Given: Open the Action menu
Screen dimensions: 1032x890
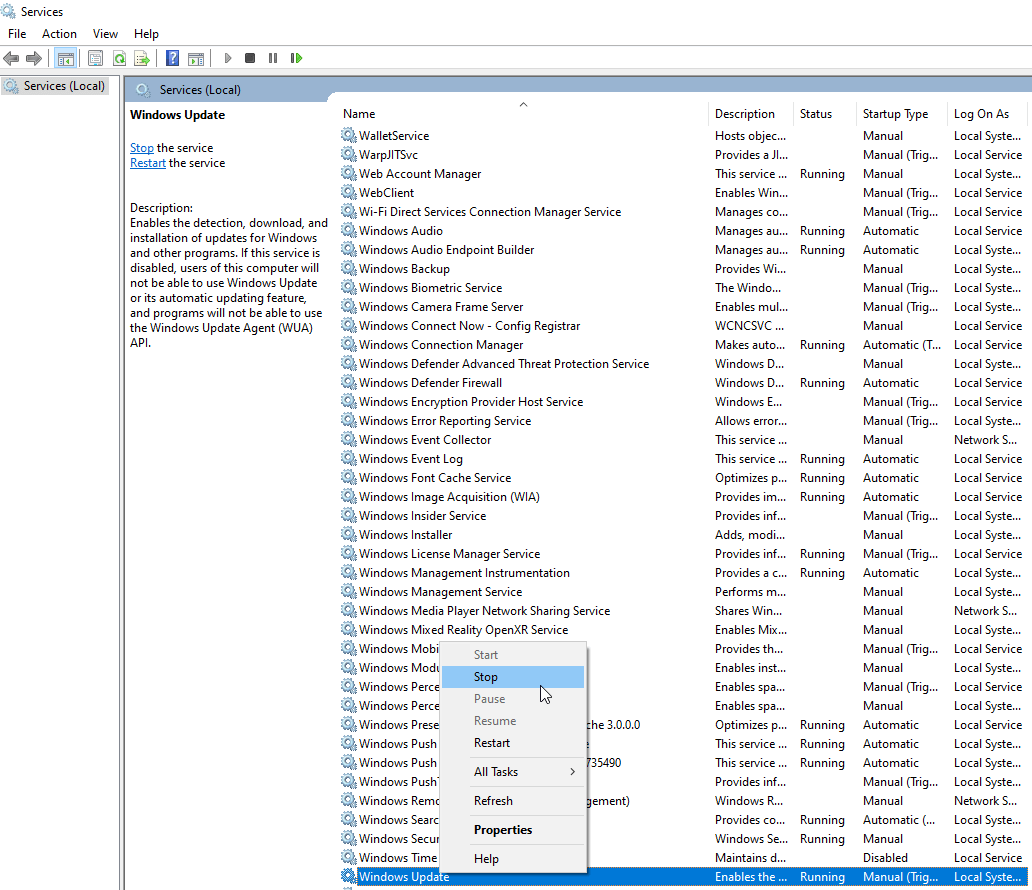Looking at the screenshot, I should 59,33.
